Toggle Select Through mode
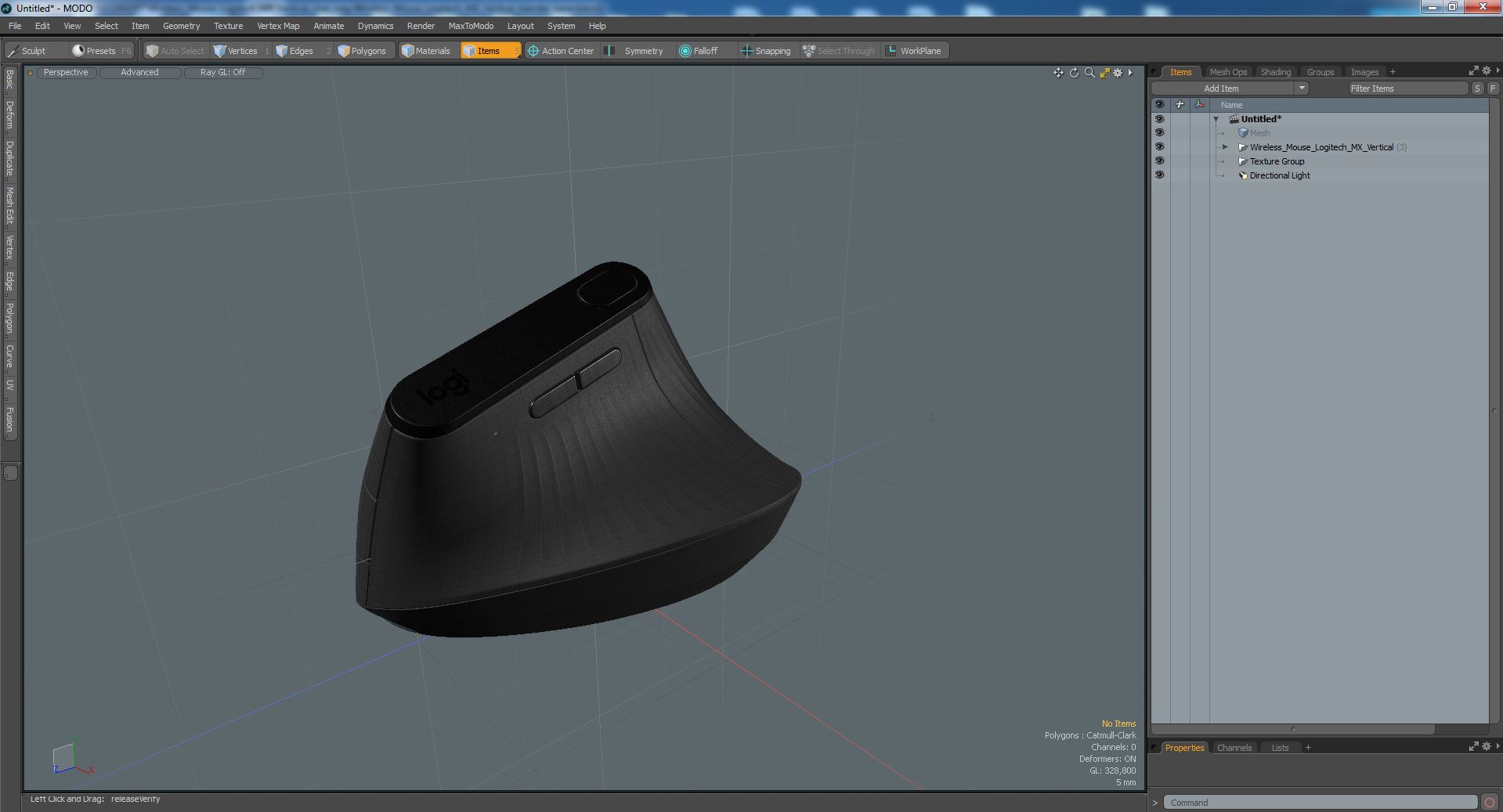The height and width of the screenshot is (812, 1503). point(839,51)
